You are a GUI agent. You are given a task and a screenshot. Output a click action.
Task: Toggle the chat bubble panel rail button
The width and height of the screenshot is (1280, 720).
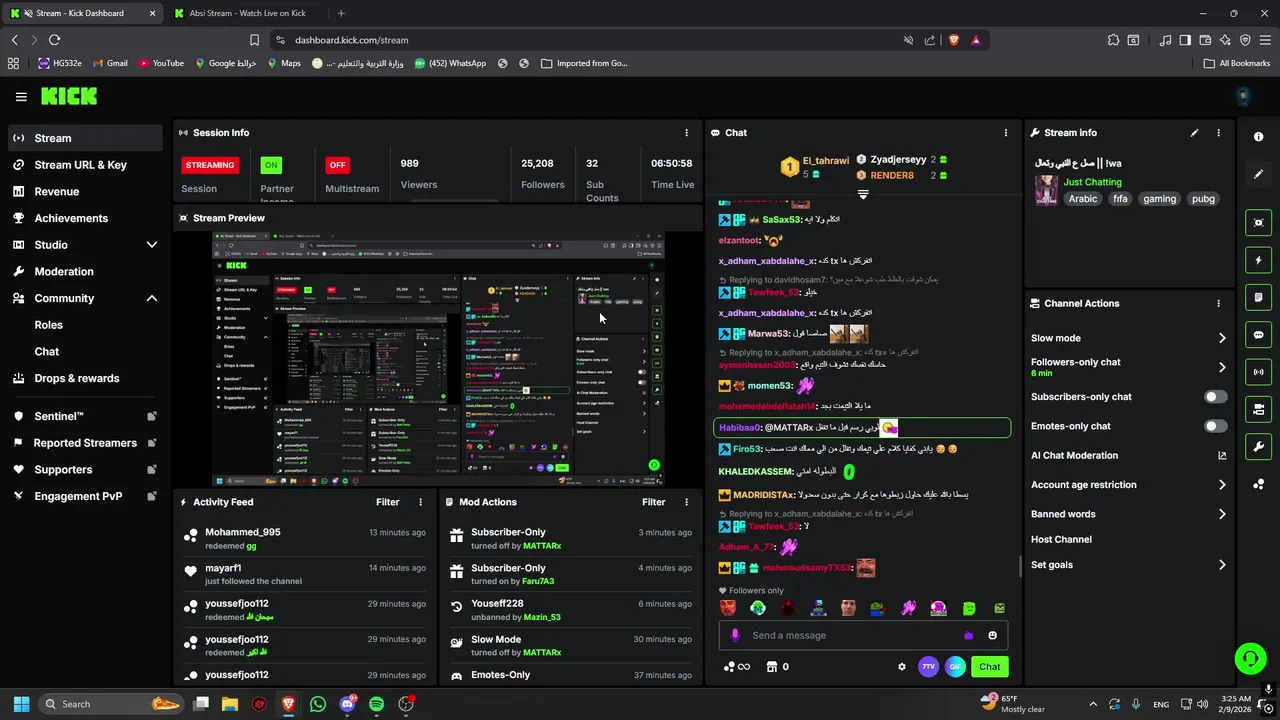[1258, 335]
